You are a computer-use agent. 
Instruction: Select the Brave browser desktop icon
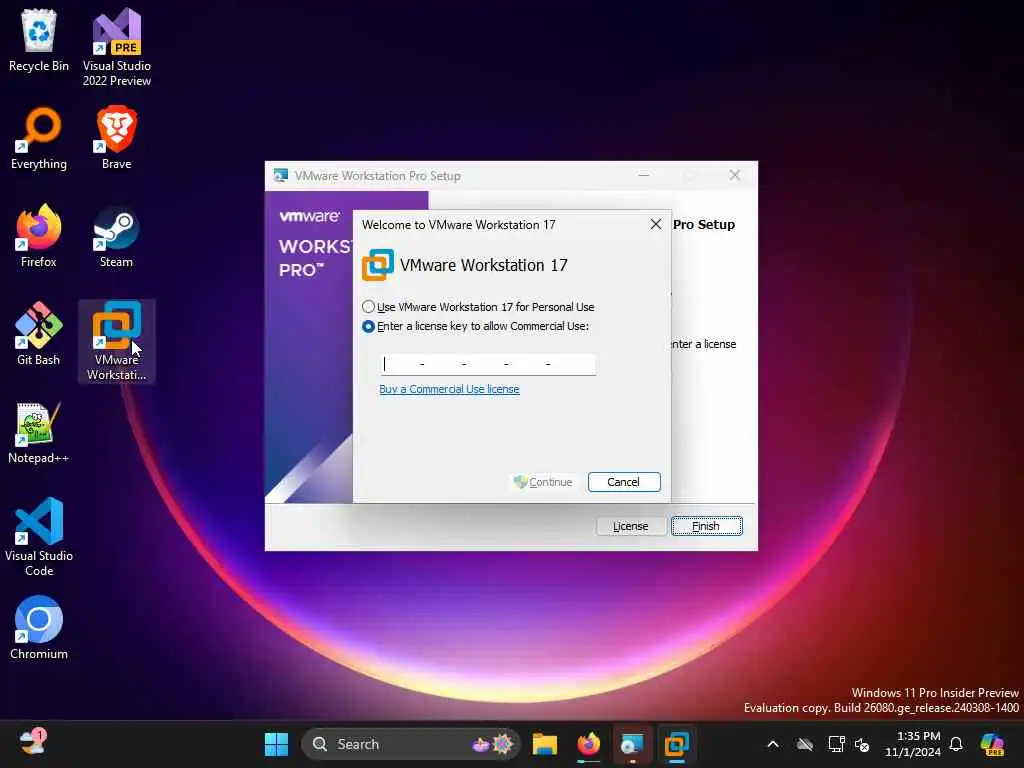click(117, 138)
